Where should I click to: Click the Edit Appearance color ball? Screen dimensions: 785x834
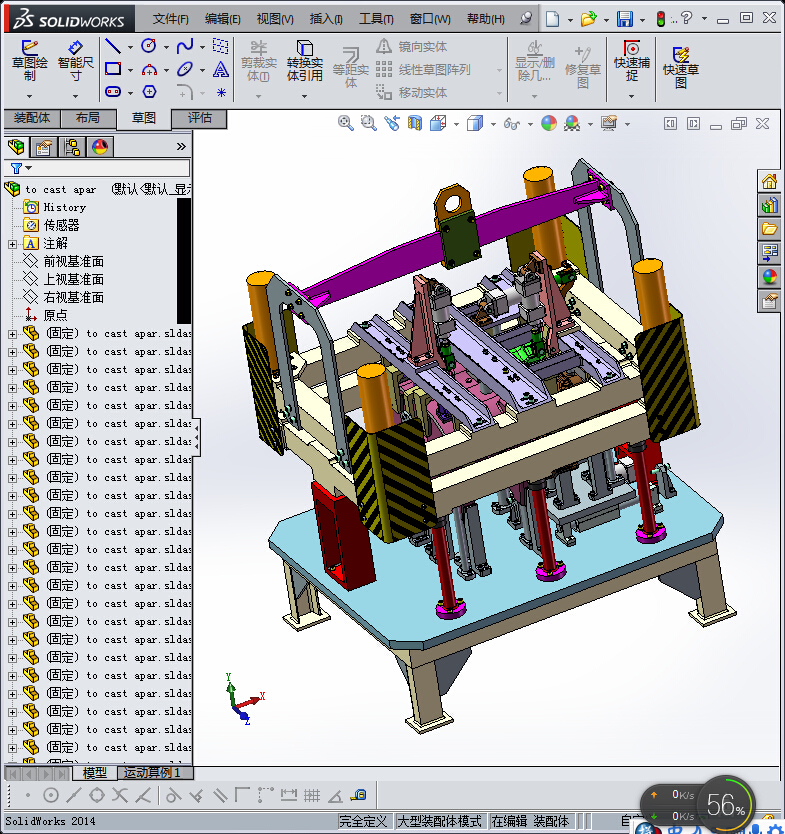(549, 123)
